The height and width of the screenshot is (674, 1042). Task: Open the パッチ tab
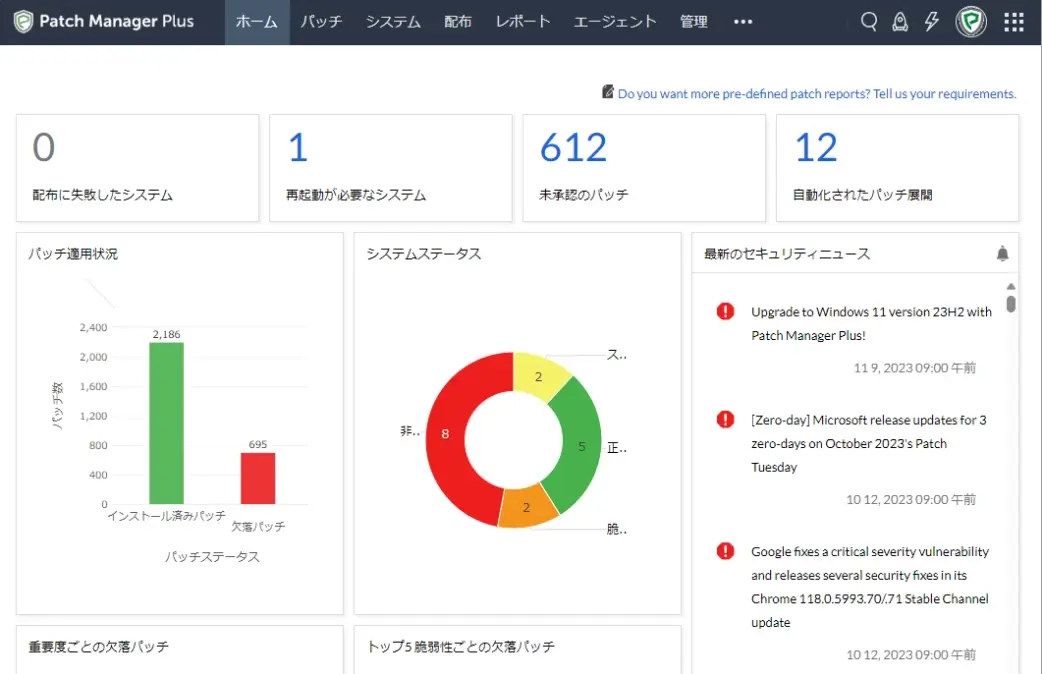[321, 22]
